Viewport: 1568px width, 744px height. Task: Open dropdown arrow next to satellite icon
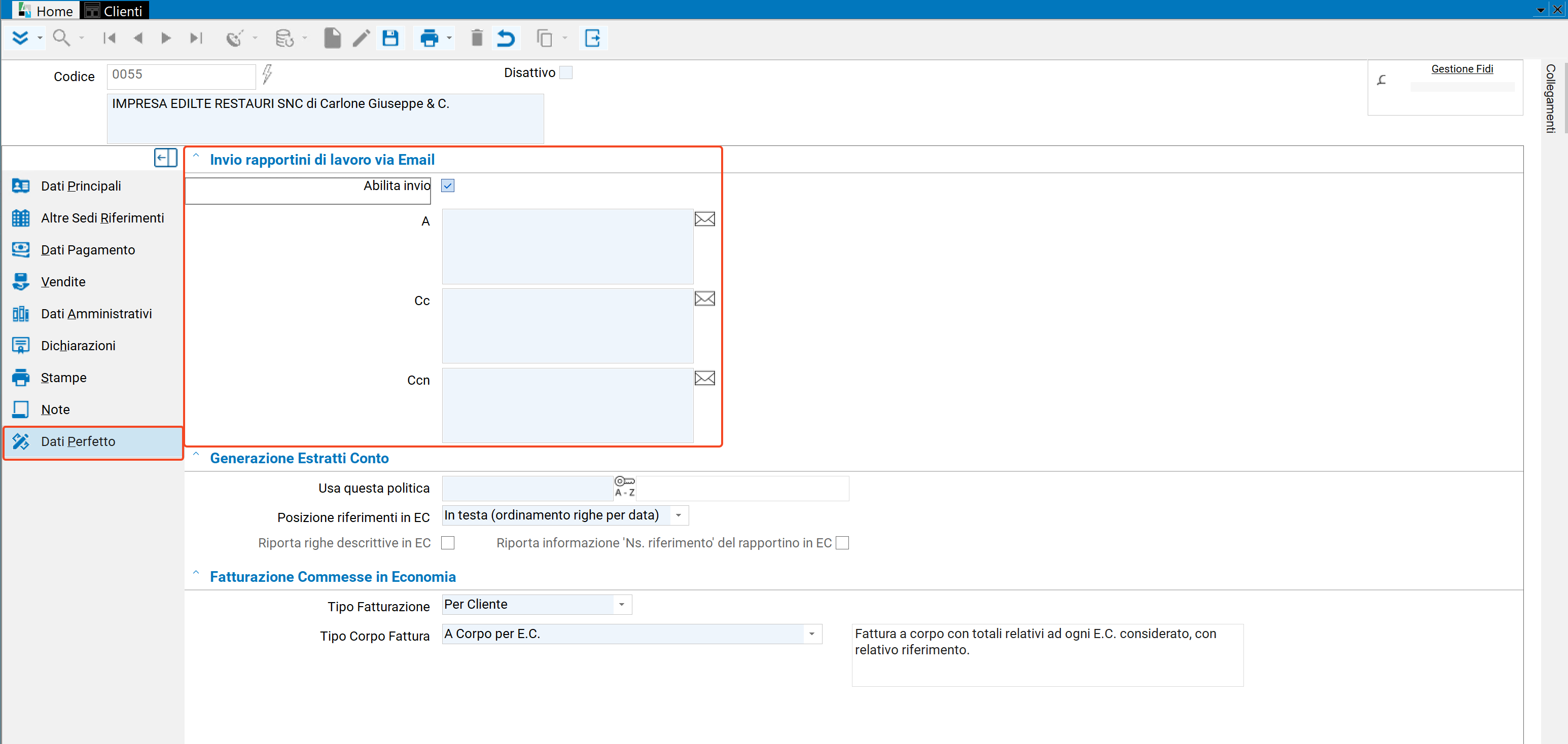[255, 39]
